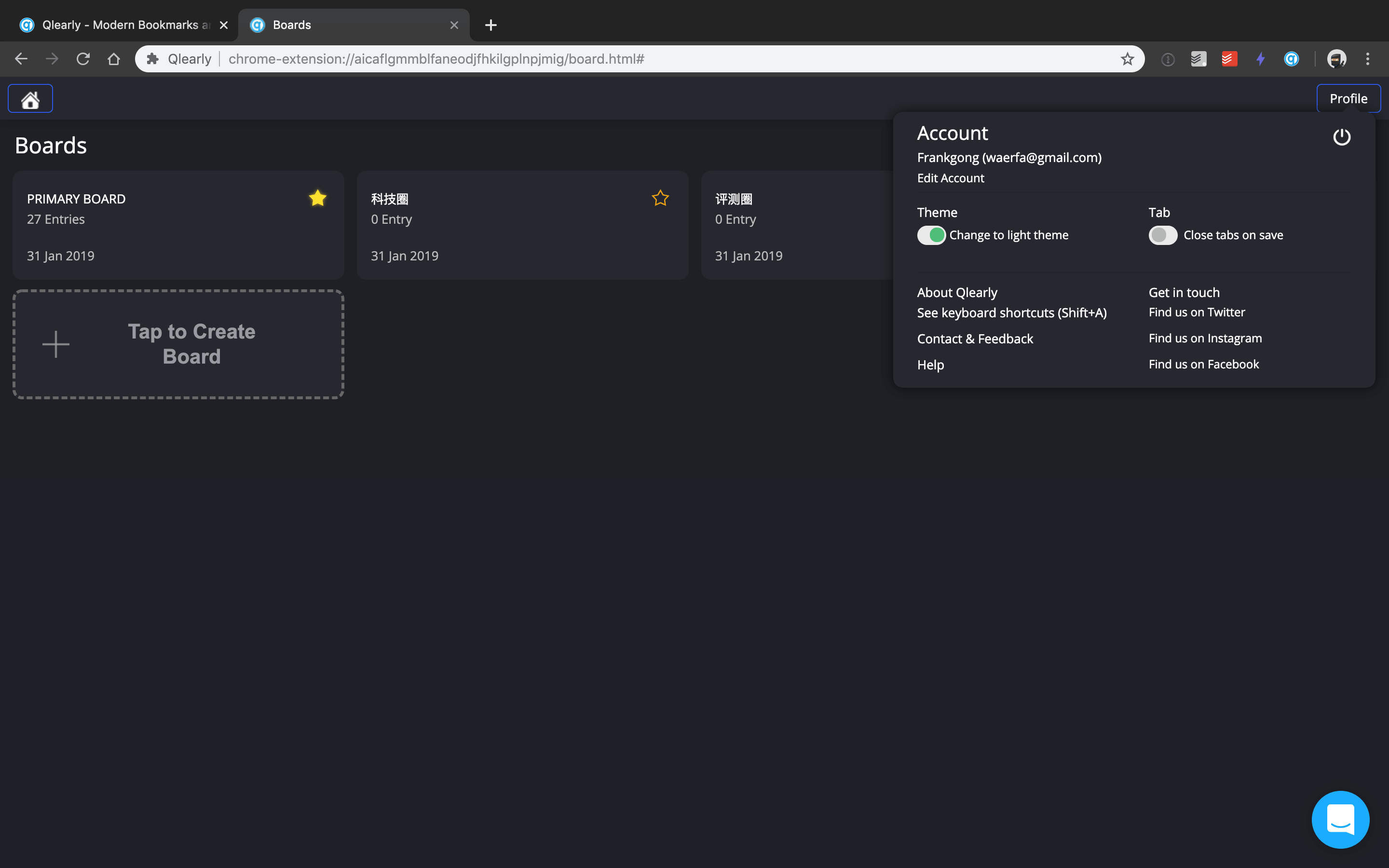Click the browser home icon
The image size is (1389, 868).
point(114,58)
